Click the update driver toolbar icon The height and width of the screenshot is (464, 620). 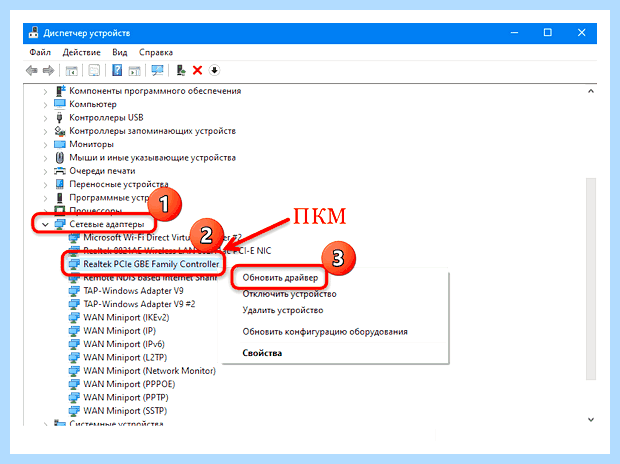pyautogui.click(x=181, y=70)
